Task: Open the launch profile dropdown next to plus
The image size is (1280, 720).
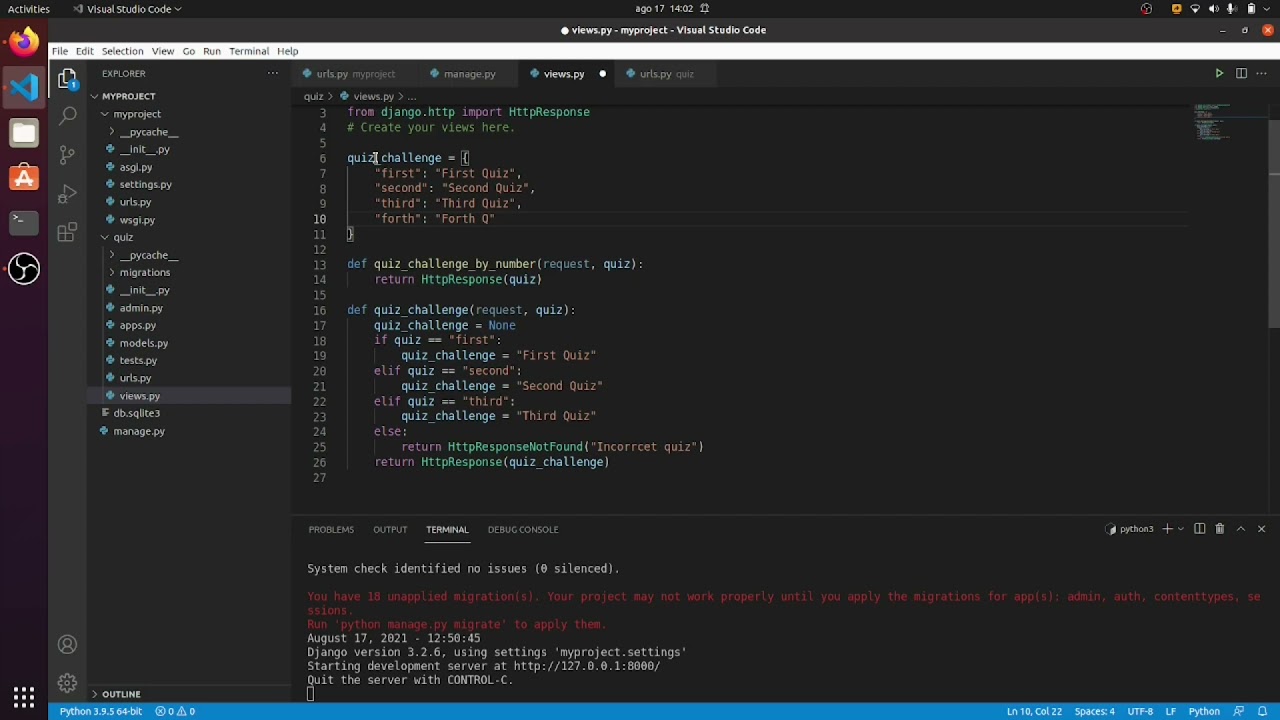Action: [1181, 529]
